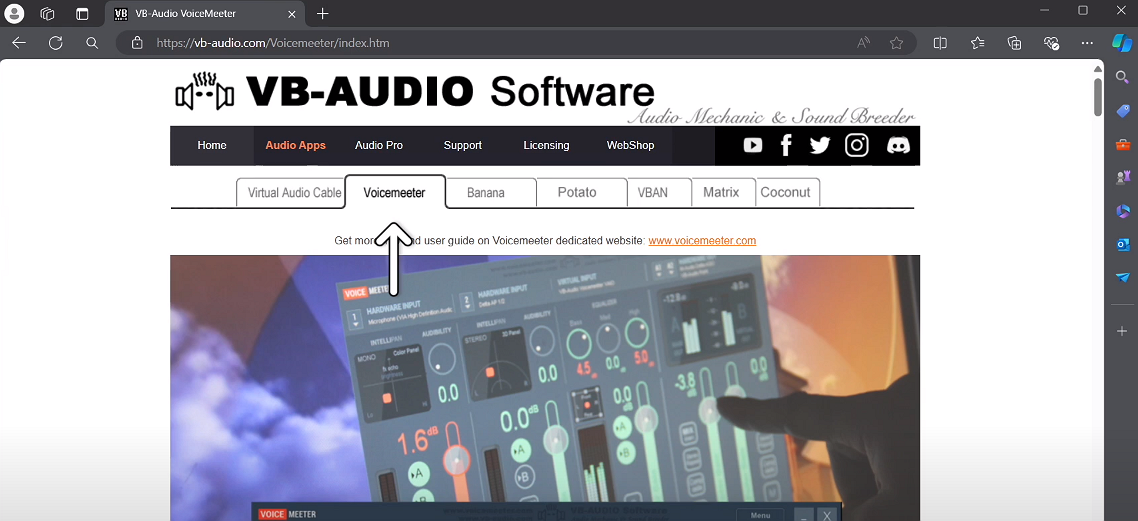Close the VB-Audio VoiceMeeter tab

pos(291,13)
